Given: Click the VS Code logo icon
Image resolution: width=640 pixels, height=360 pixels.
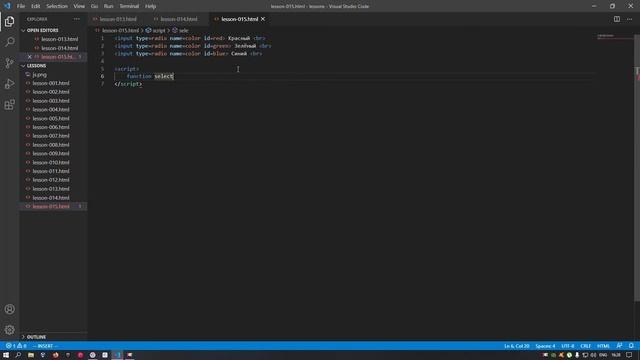Looking at the screenshot, I should tap(7, 6).
